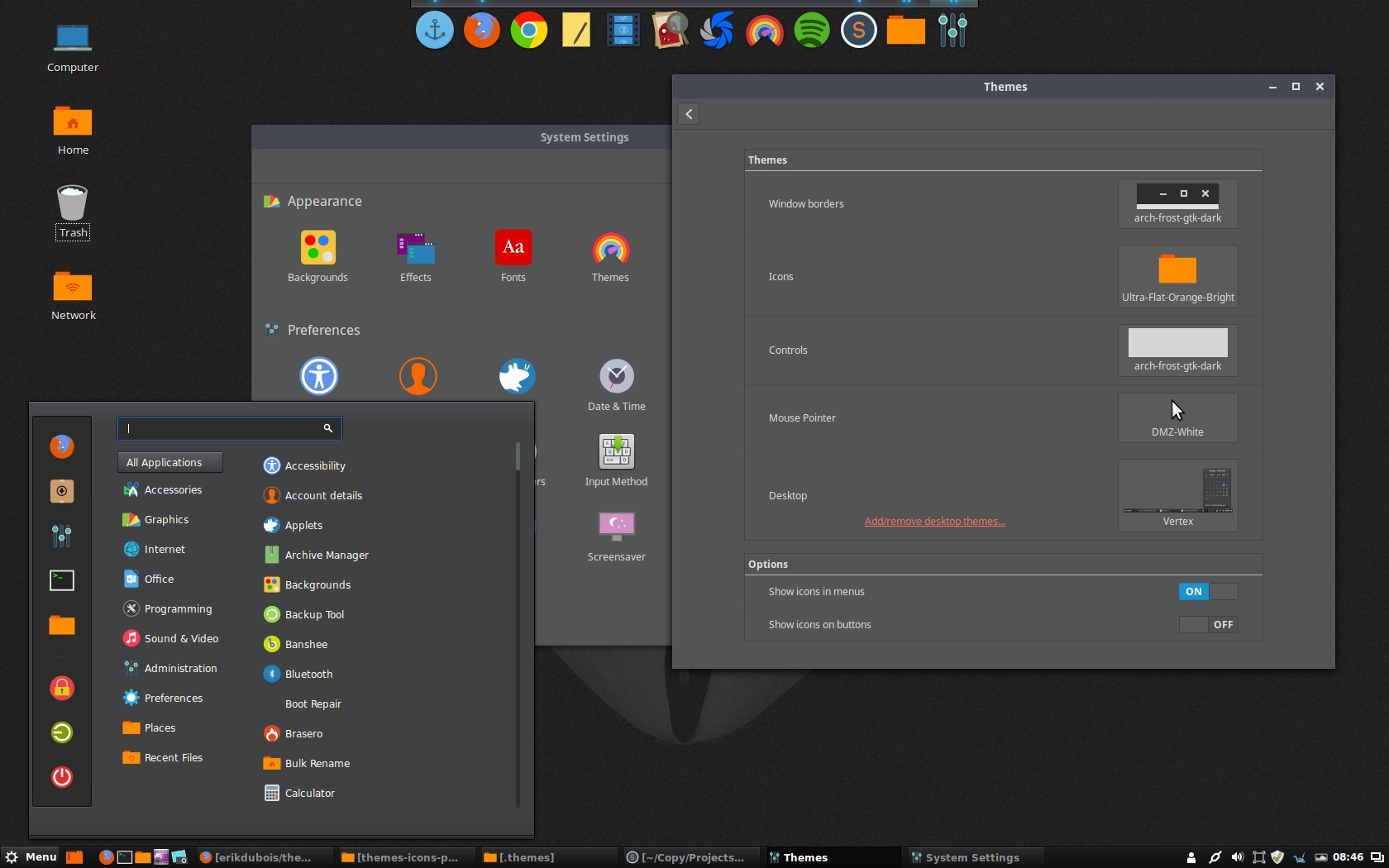This screenshot has height=868, width=1389.
Task: Click the anchor icon in the dock
Action: (x=435, y=31)
